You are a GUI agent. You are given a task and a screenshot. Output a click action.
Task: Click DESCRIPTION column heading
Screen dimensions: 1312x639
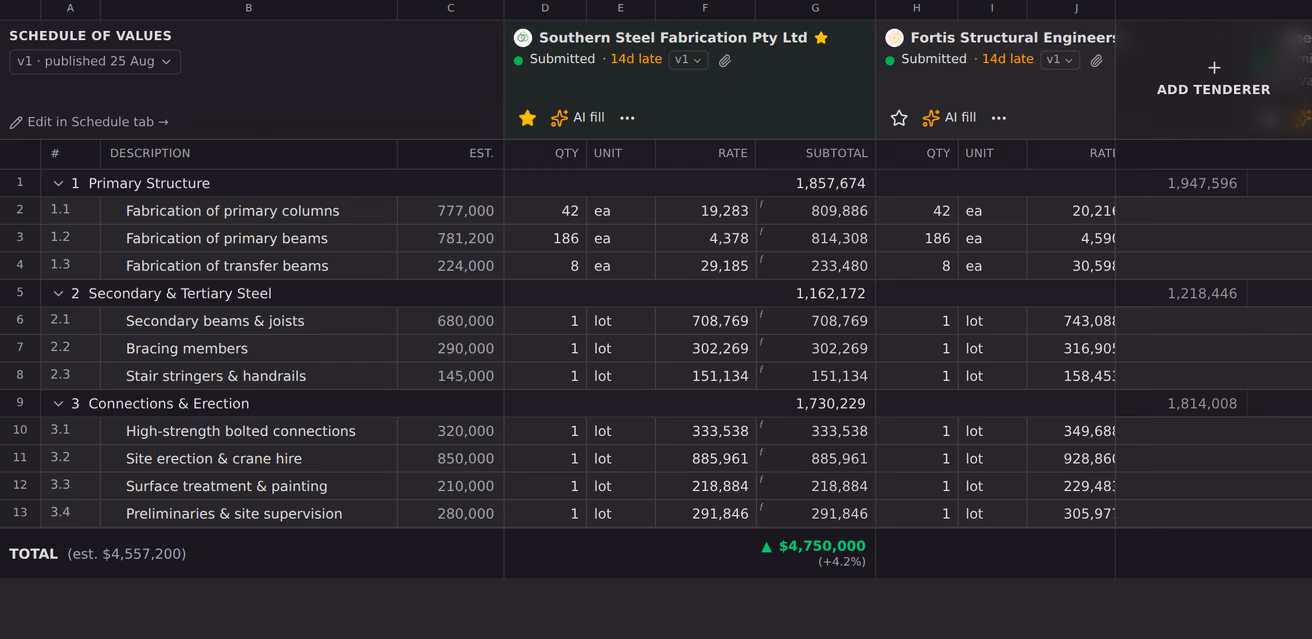[150, 154]
